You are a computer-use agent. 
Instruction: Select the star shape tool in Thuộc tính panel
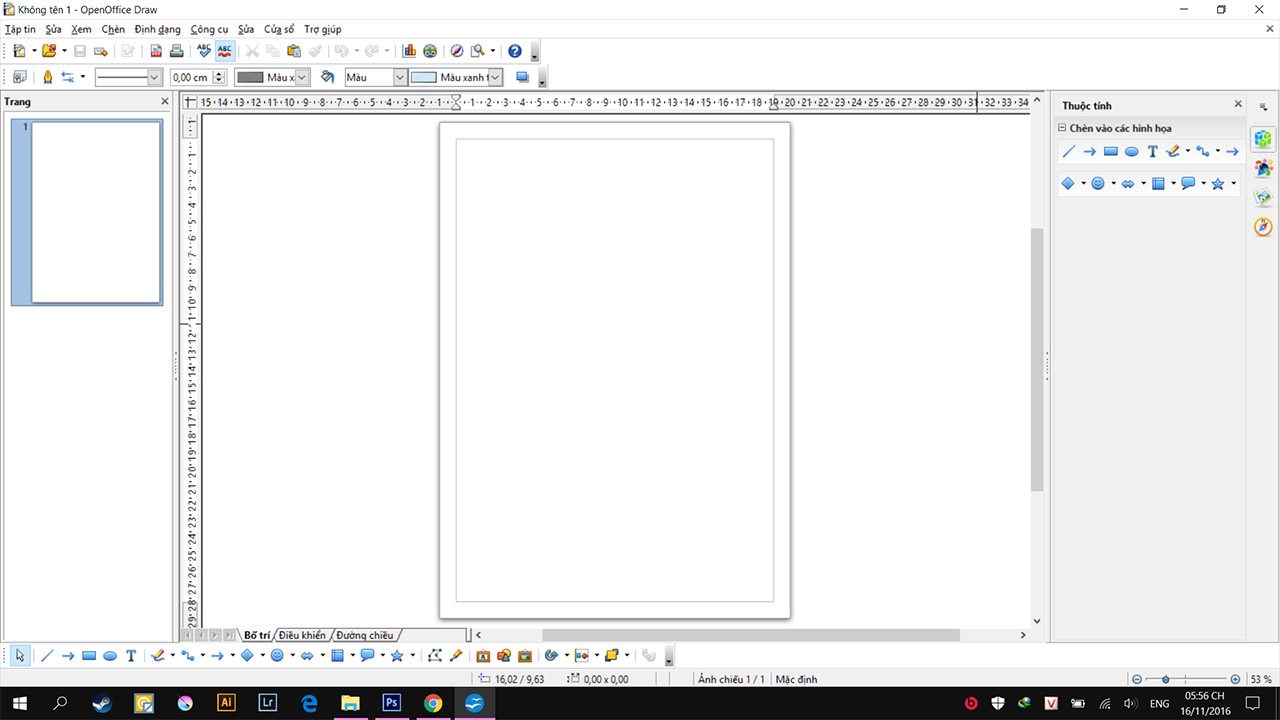point(1218,183)
